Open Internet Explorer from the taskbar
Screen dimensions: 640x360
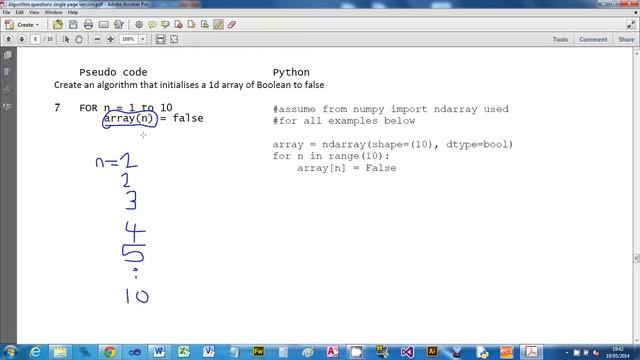(36, 352)
